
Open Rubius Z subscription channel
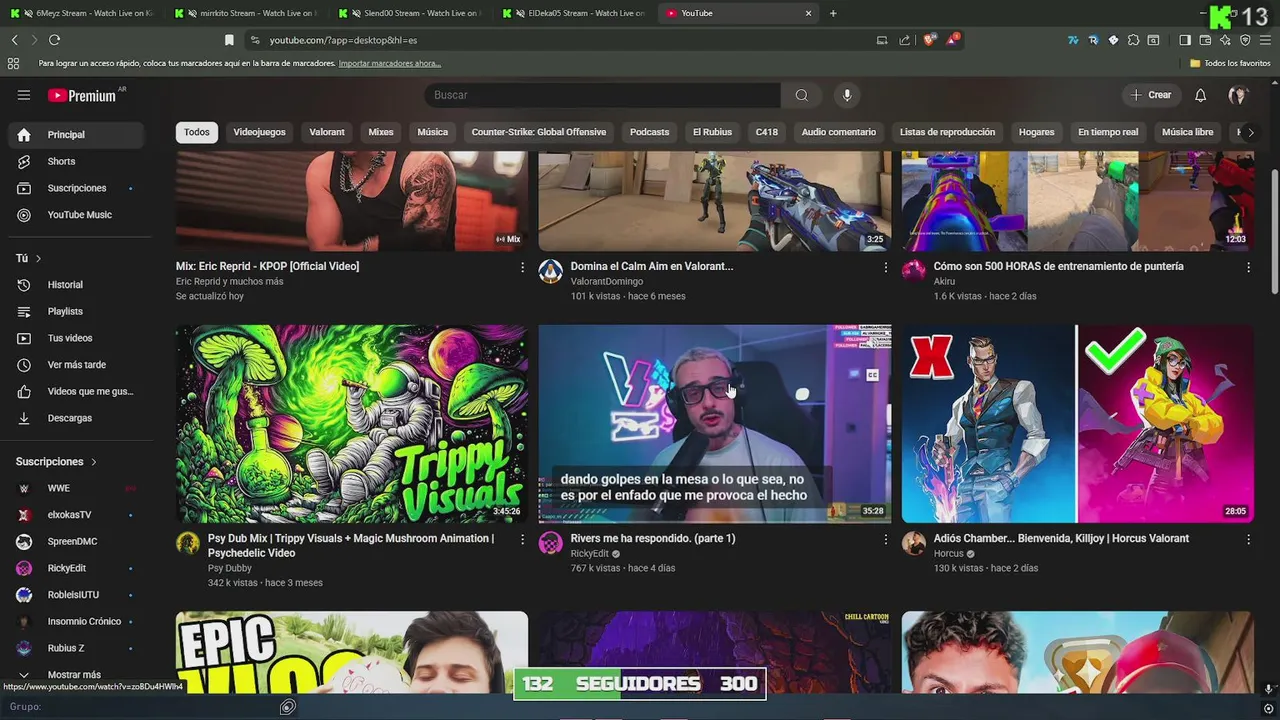(76, 648)
